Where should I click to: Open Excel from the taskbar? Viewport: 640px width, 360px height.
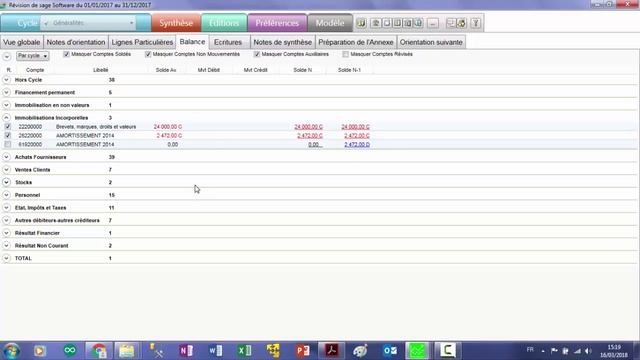(x=244, y=351)
